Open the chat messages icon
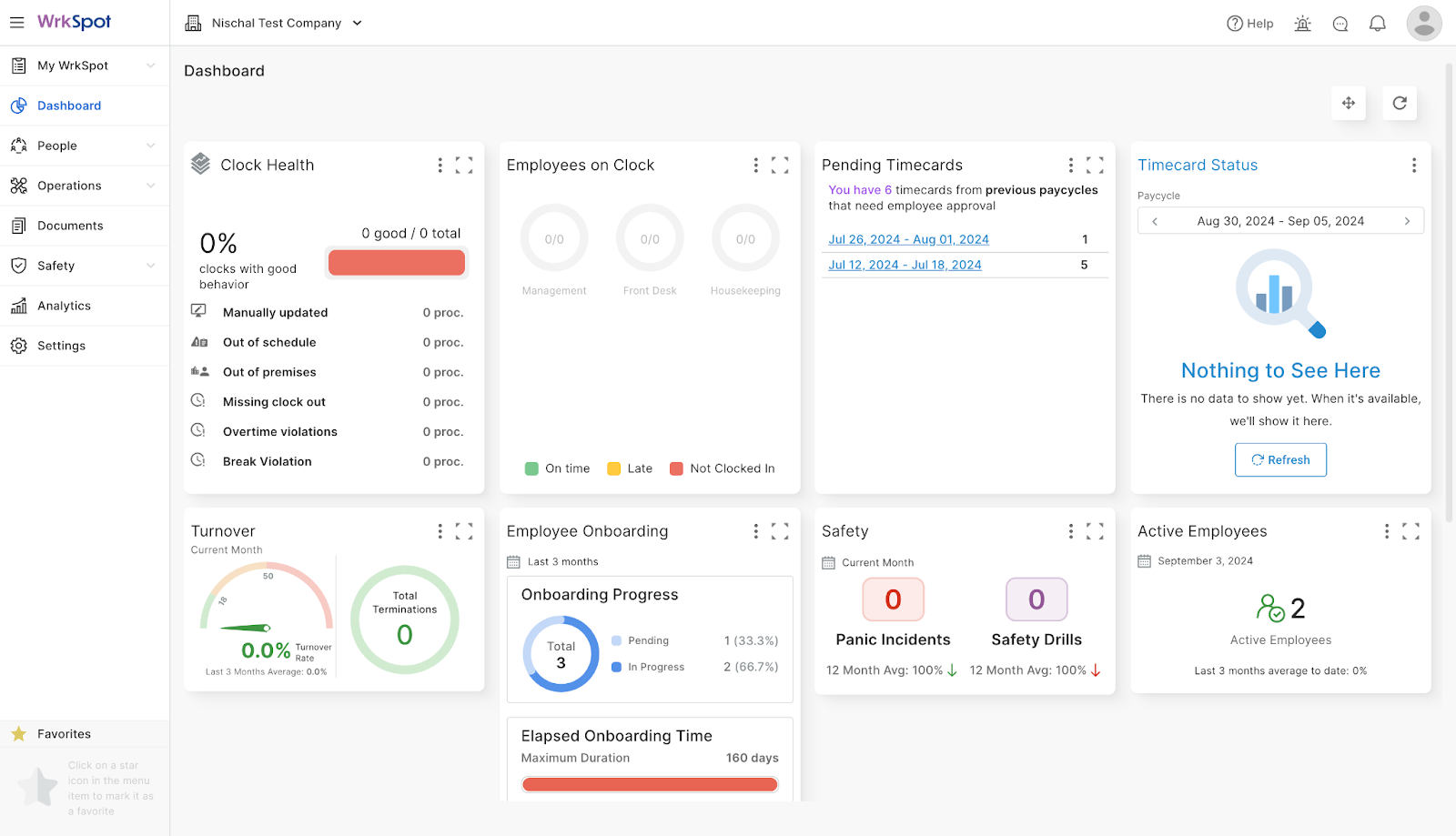Viewport: 1456px width, 836px height. coord(1340,23)
